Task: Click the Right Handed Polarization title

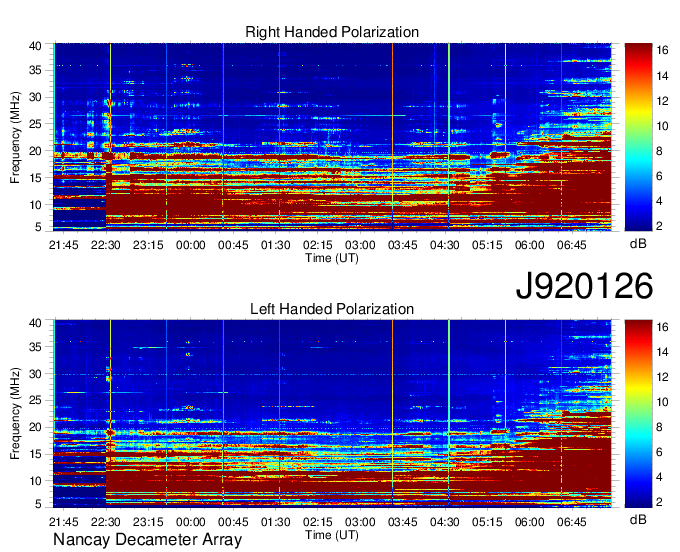Action: tap(332, 32)
